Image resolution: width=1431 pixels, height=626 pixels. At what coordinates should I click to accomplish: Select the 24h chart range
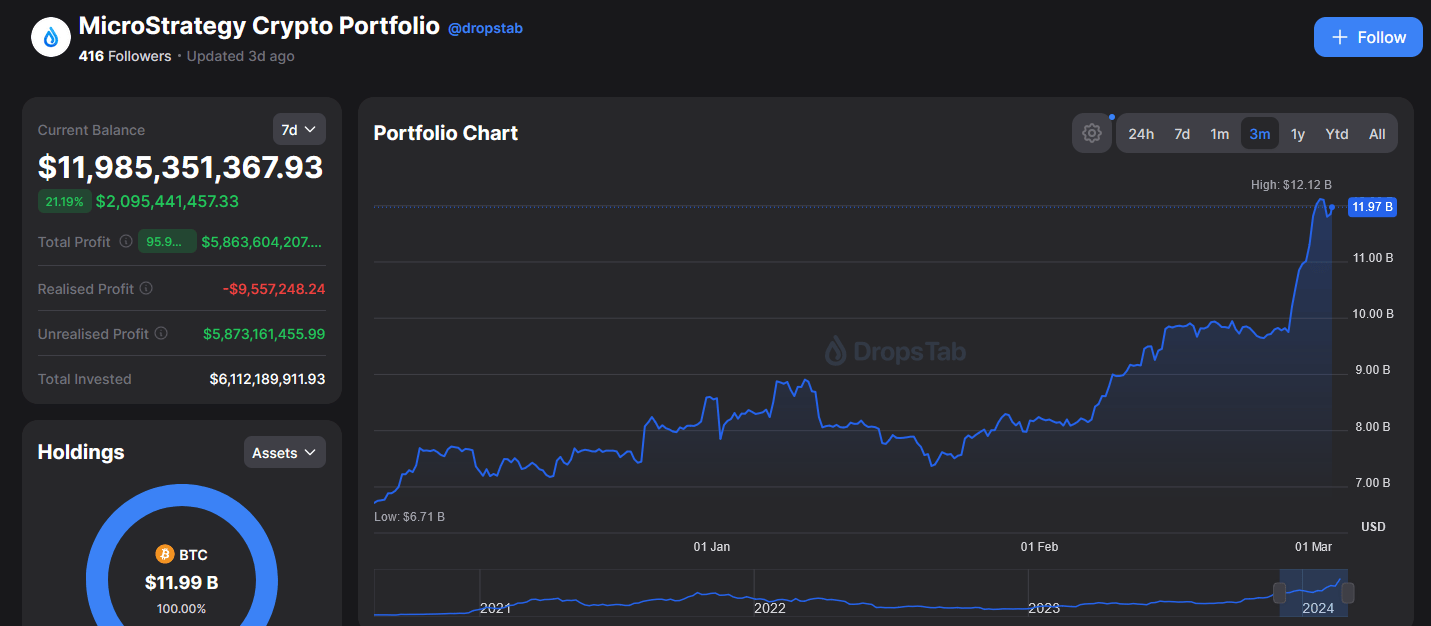(1141, 134)
